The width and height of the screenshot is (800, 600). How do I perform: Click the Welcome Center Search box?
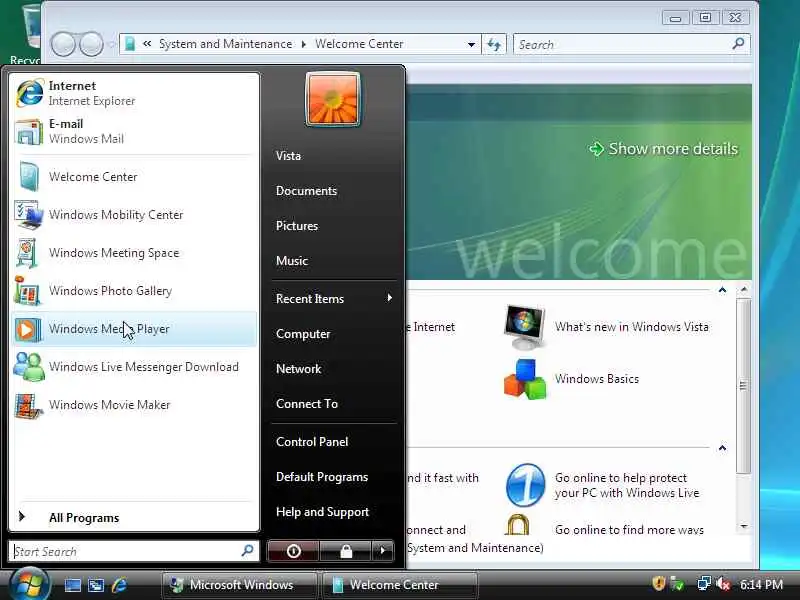632,44
